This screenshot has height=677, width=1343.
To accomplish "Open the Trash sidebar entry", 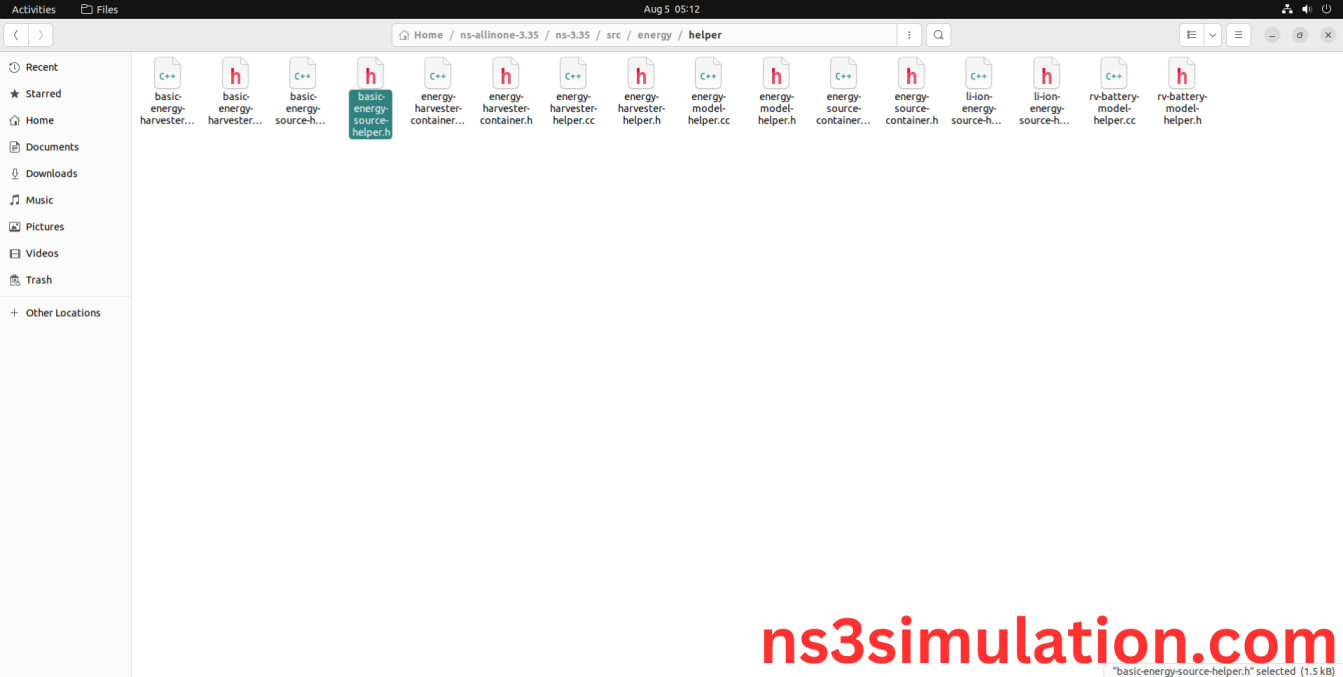I will [x=38, y=280].
